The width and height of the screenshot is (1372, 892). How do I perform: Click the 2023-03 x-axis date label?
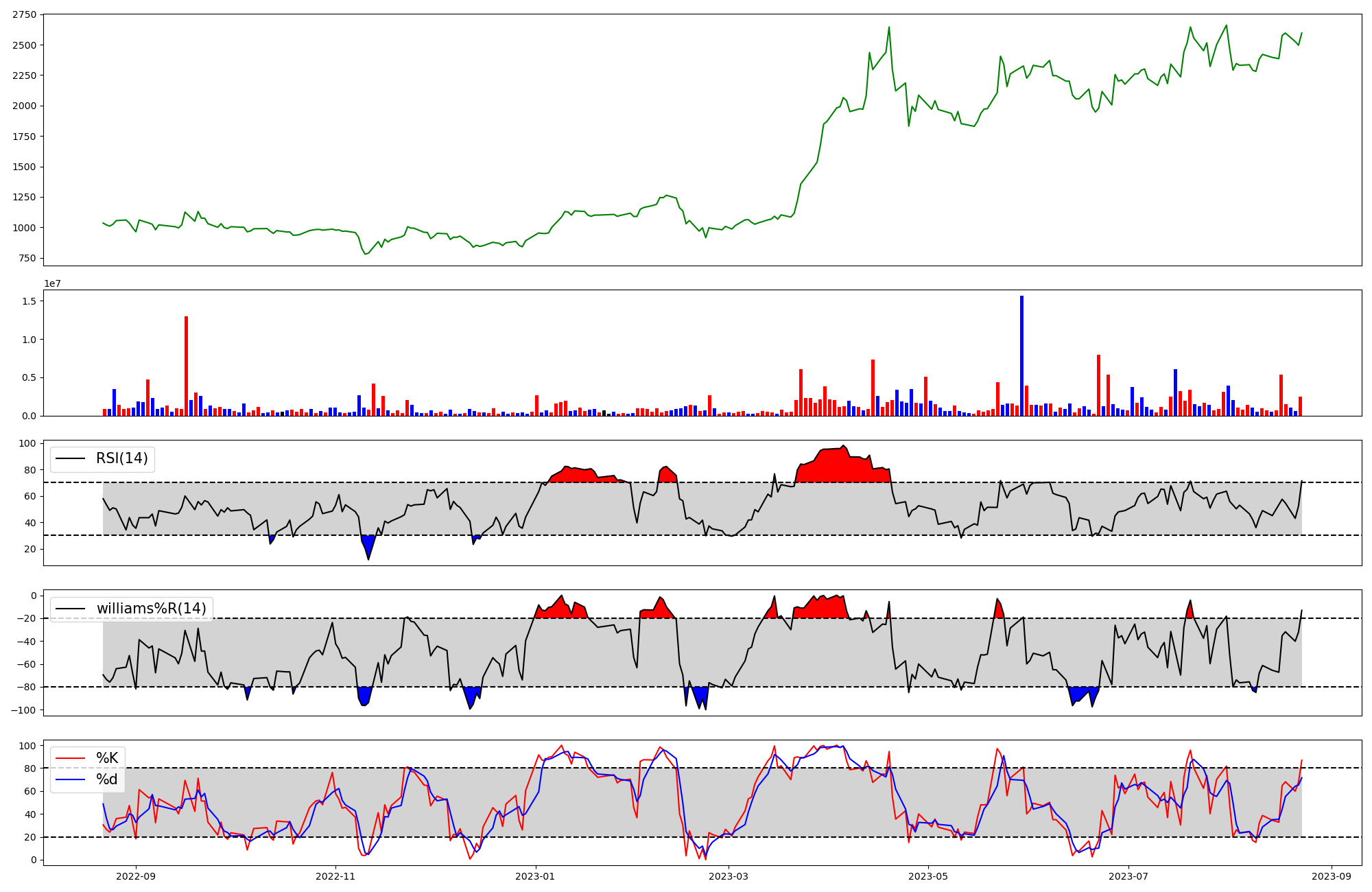coord(729,876)
